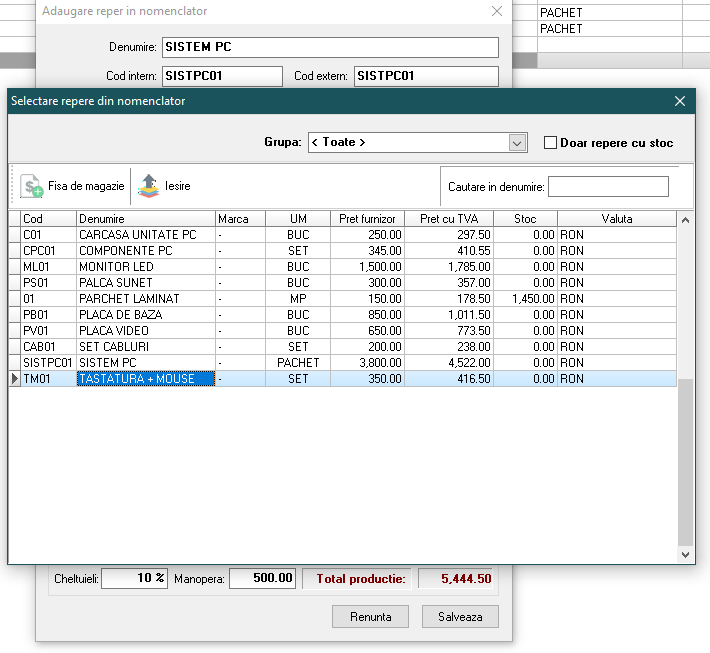This screenshot has width=710, height=653.
Task: Click the Cautare in denumire field
Action: coord(608,187)
